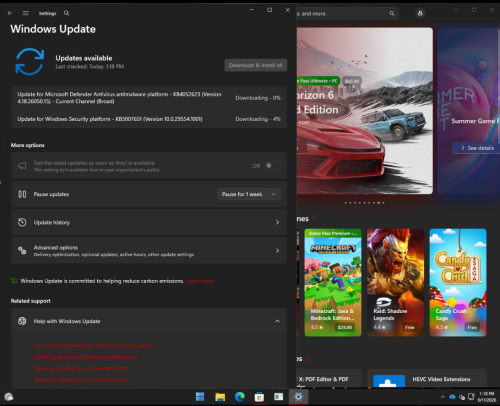The width and height of the screenshot is (500, 406).
Task: Open the Pause for 1 week dropdown arrow
Action: [x=273, y=194]
